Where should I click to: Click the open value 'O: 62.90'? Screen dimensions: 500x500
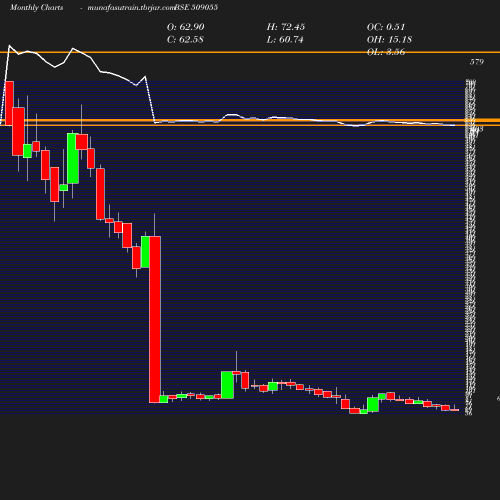(186, 27)
